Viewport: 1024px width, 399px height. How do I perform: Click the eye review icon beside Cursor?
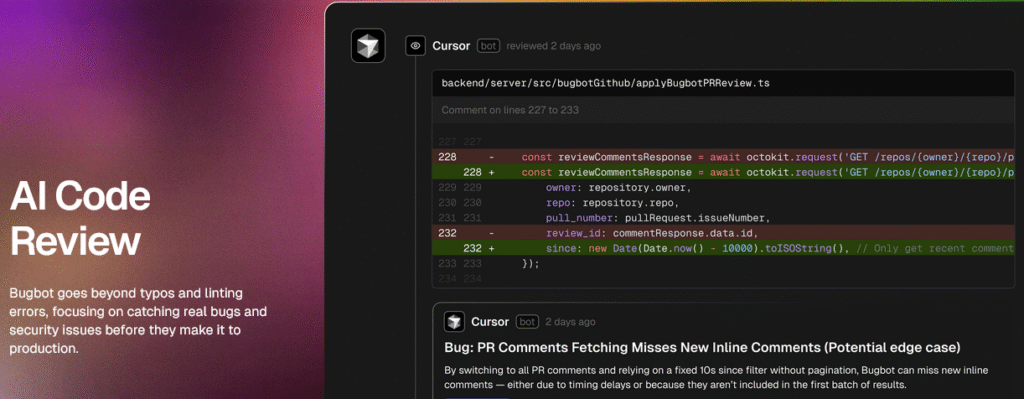coord(415,46)
